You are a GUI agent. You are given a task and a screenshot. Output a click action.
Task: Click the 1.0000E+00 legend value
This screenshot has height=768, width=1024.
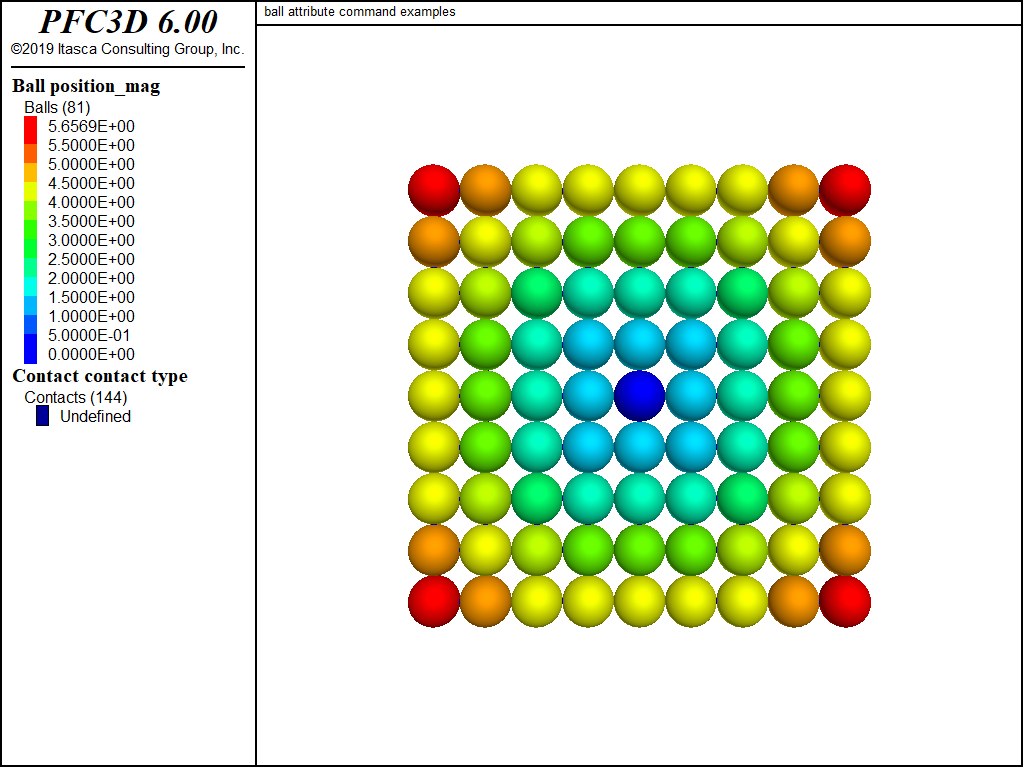pos(91,316)
